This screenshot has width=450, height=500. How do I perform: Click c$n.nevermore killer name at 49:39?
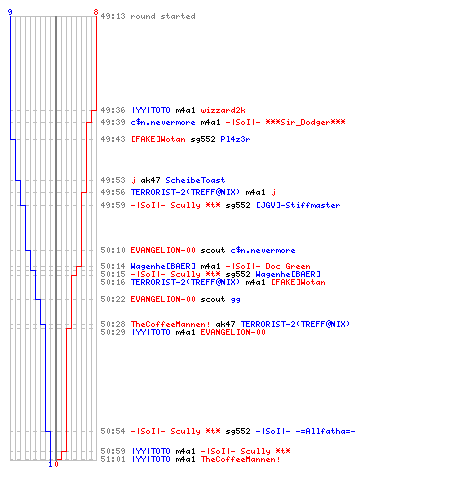pyautogui.click(x=163, y=122)
